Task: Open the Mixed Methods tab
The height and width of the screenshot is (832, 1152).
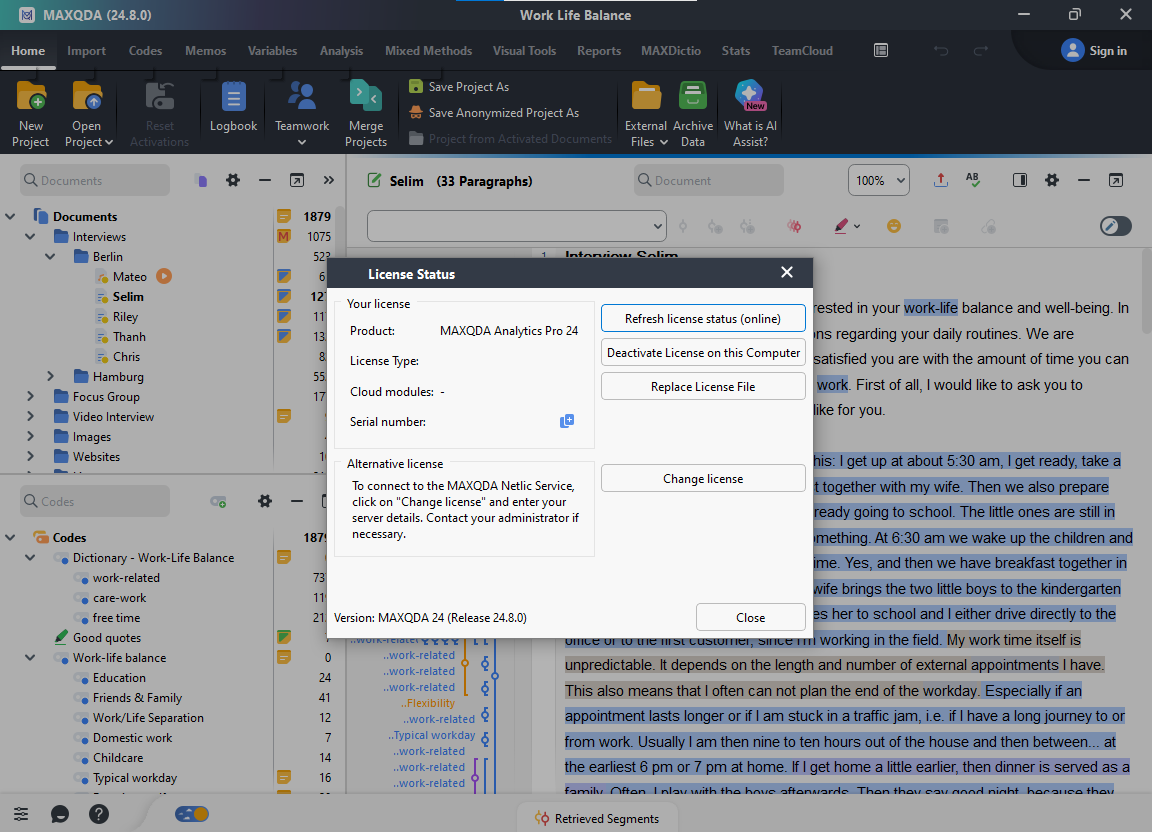Action: [428, 51]
